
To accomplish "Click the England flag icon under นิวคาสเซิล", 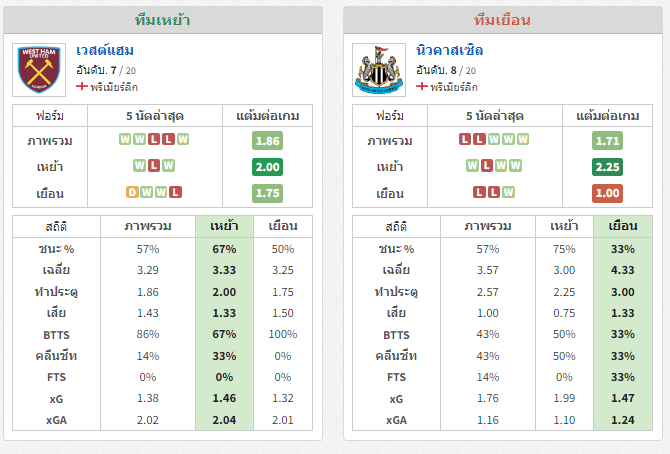I will [x=422, y=86].
